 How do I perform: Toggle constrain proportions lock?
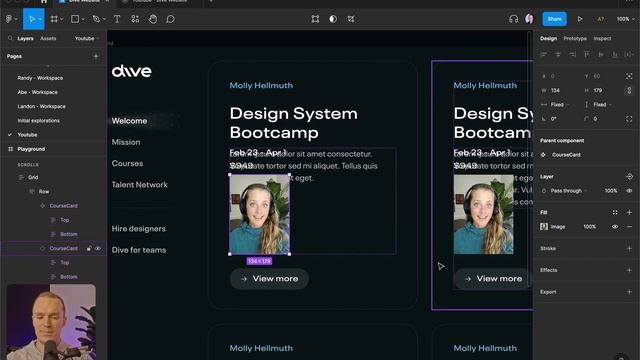[x=629, y=90]
